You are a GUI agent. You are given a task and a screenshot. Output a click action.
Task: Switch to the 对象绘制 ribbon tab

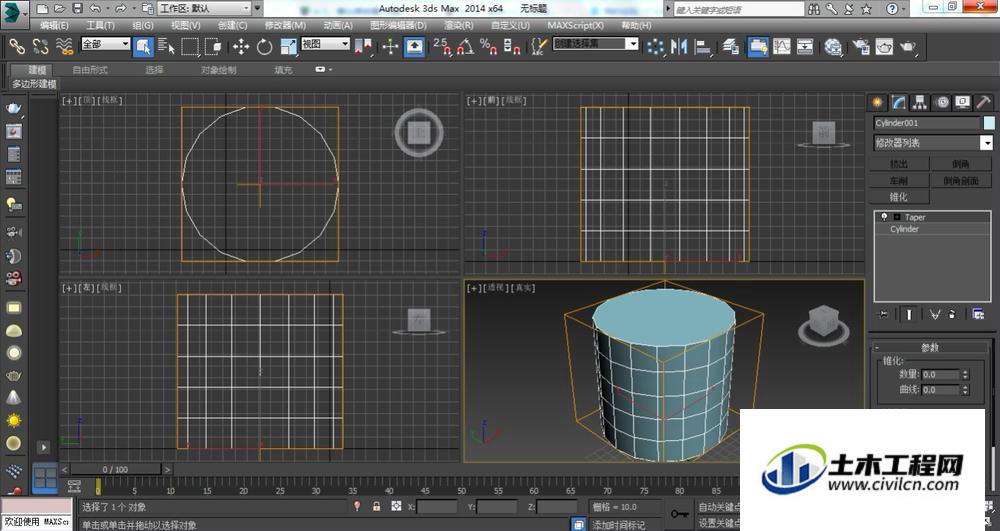click(218, 70)
